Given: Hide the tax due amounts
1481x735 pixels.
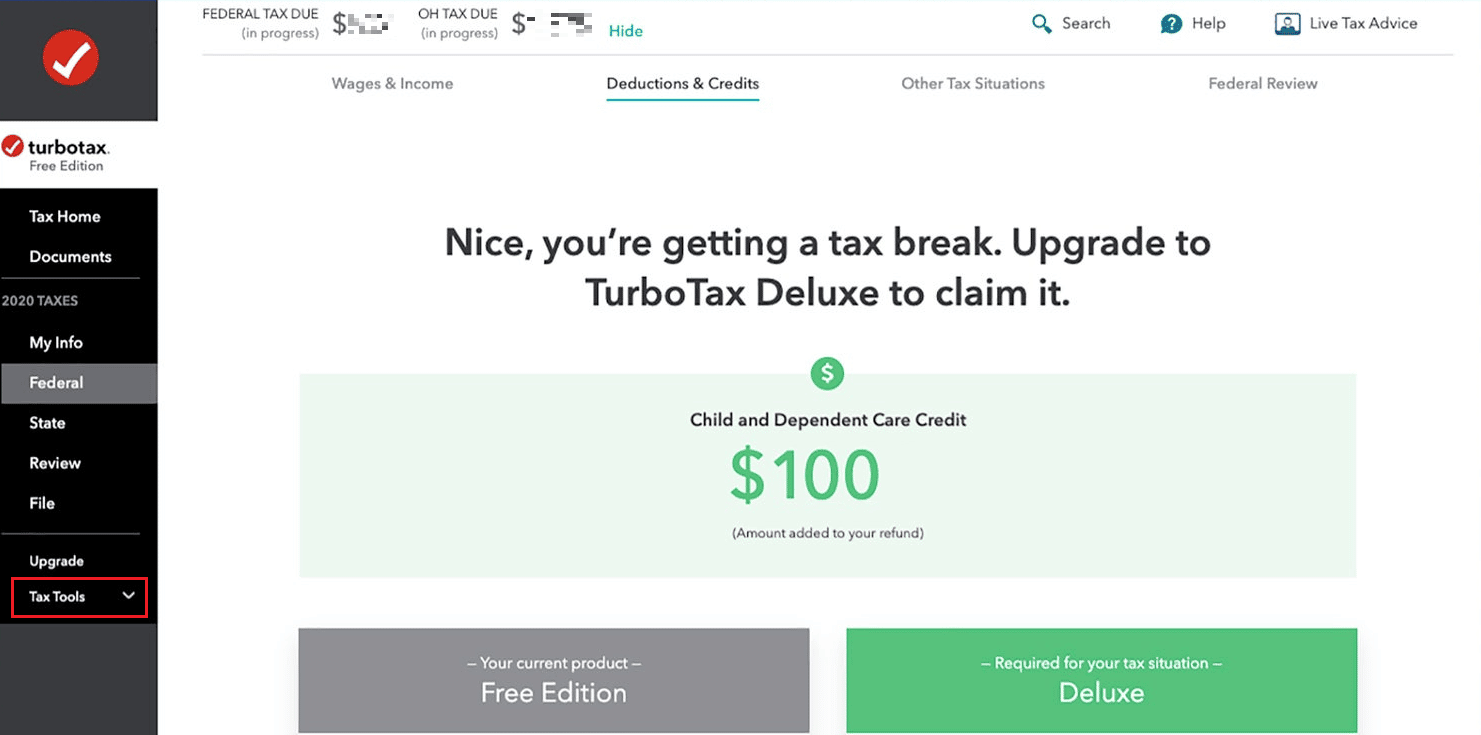Looking at the screenshot, I should point(626,31).
